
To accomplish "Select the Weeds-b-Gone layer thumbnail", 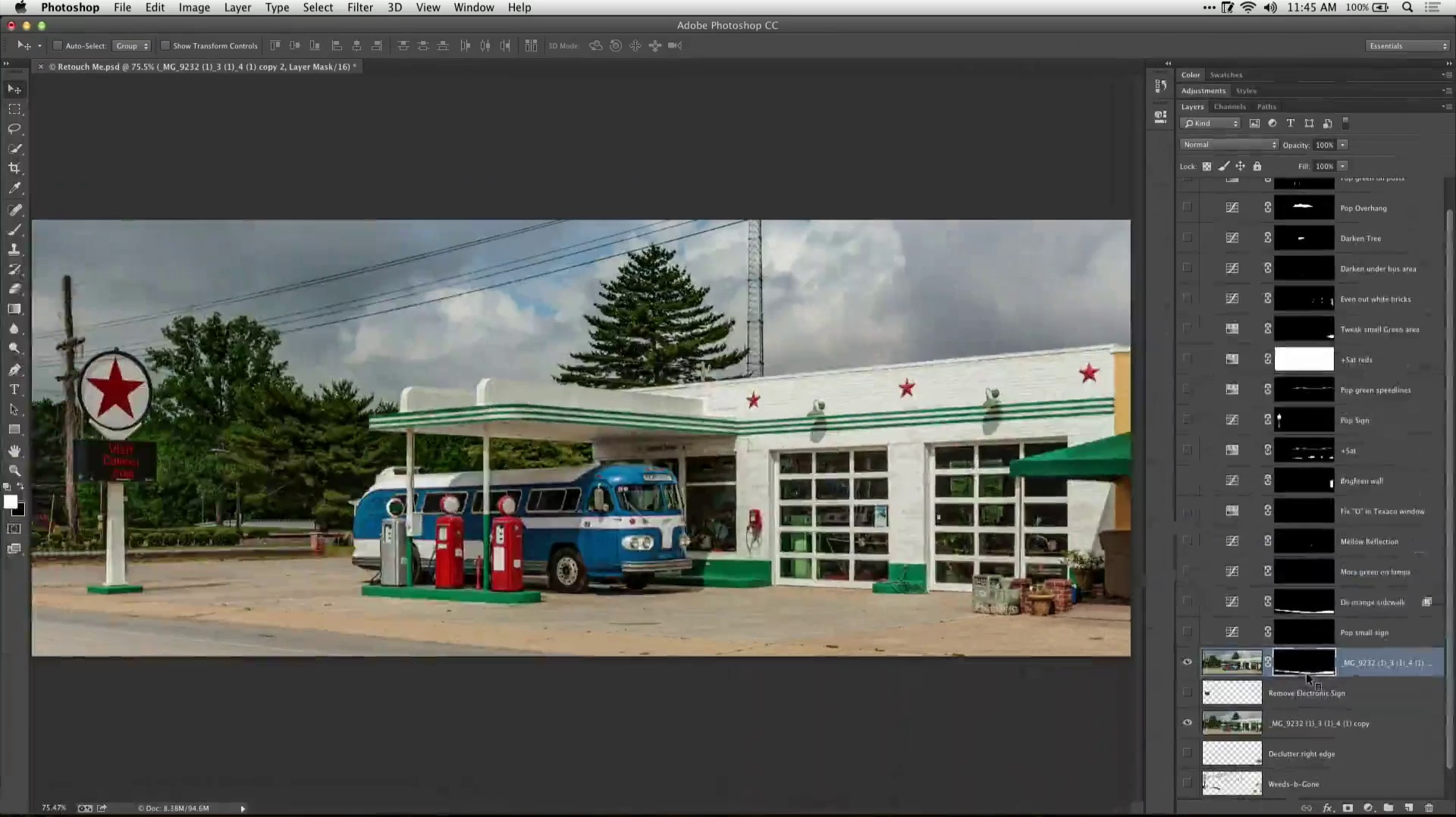I will tap(1232, 784).
